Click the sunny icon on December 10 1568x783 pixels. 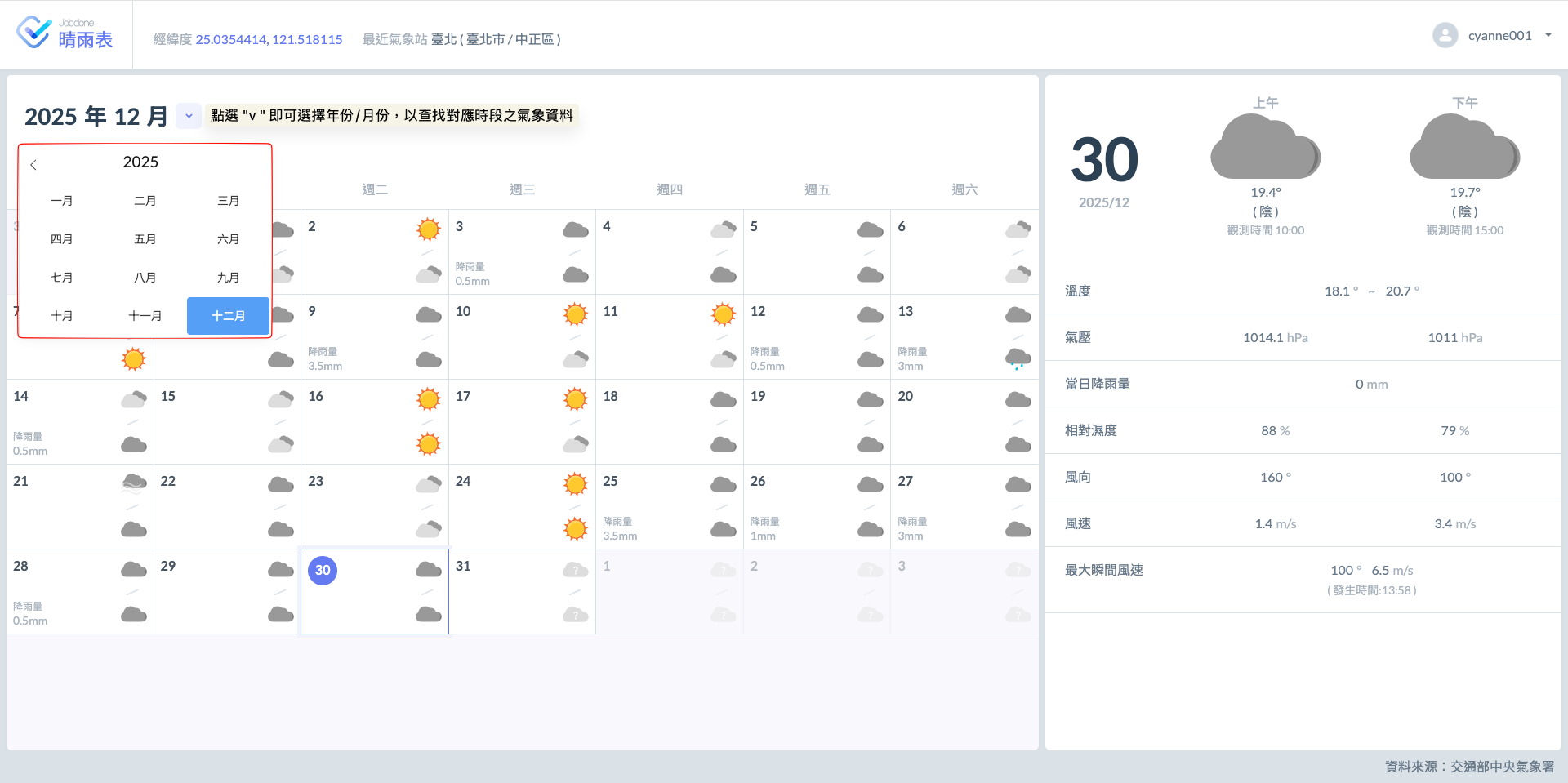[x=575, y=314]
